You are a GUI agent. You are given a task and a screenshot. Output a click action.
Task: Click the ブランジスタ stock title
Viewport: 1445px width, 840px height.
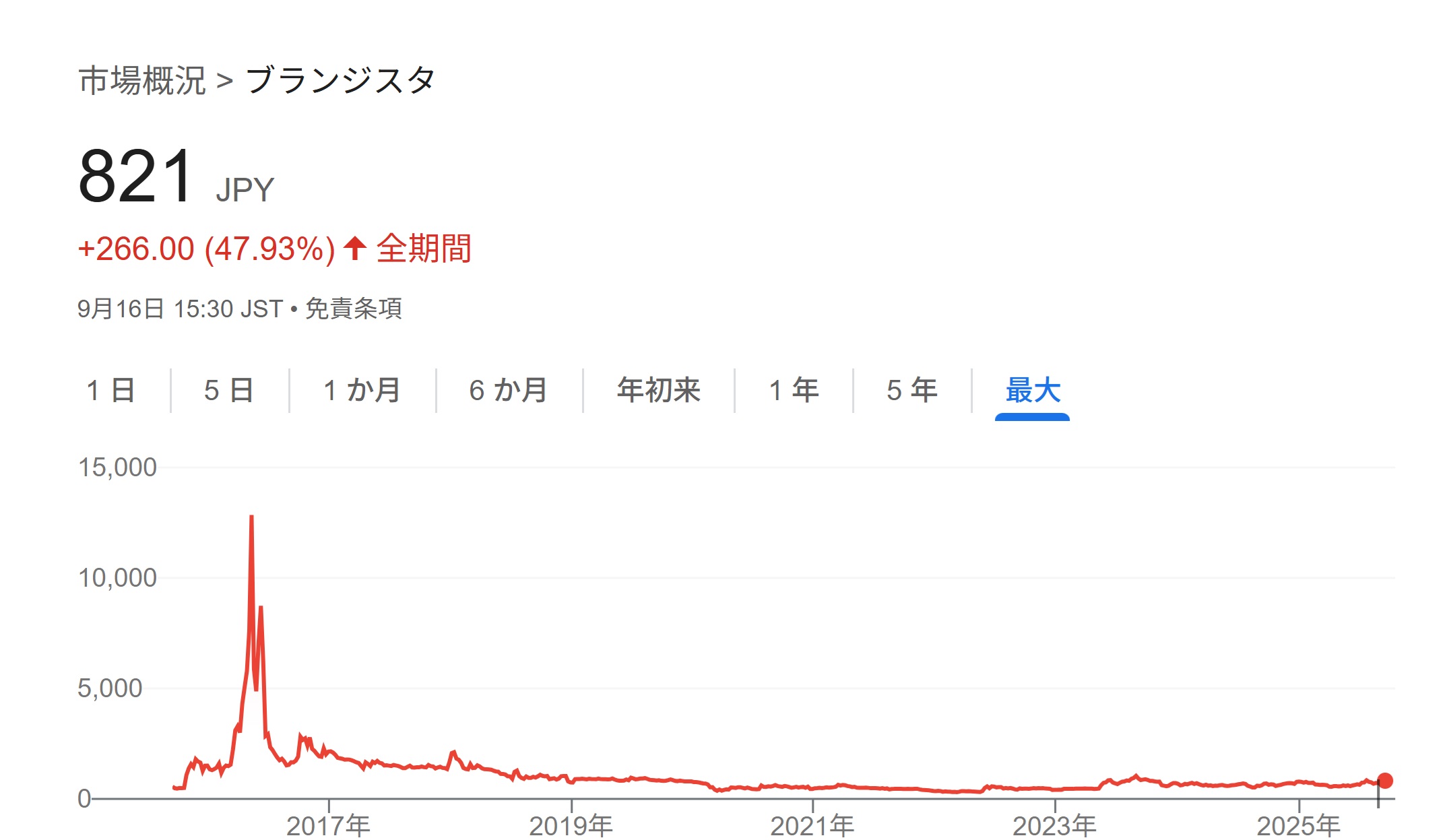341,81
